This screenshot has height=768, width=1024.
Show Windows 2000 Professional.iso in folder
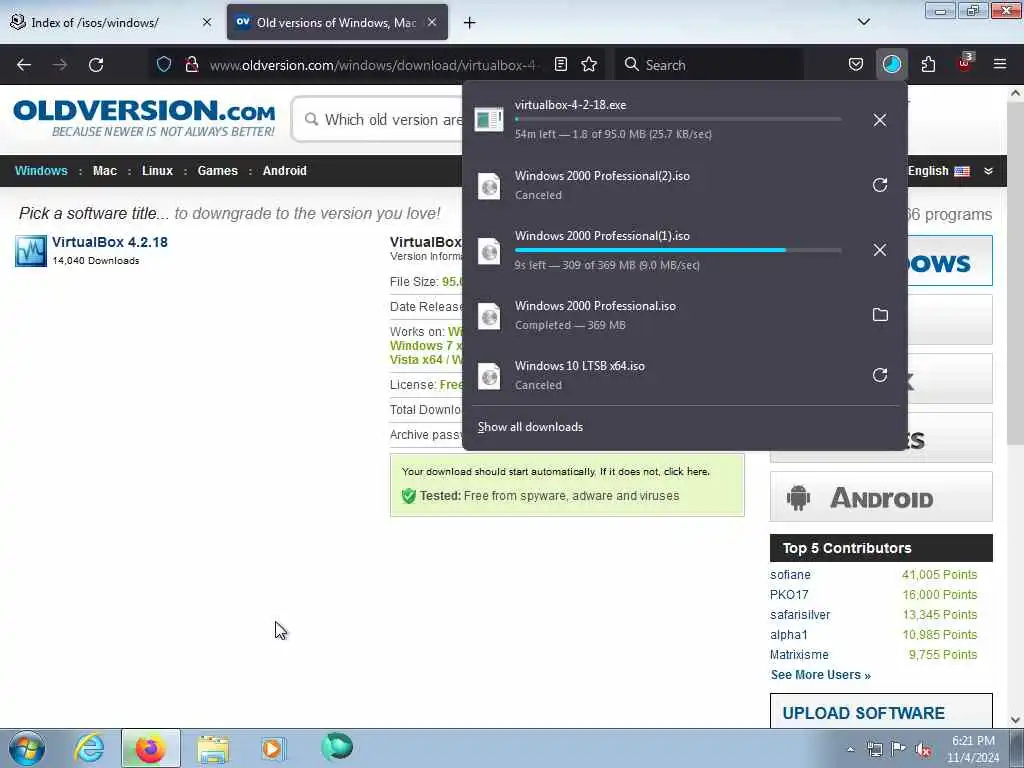tap(880, 315)
